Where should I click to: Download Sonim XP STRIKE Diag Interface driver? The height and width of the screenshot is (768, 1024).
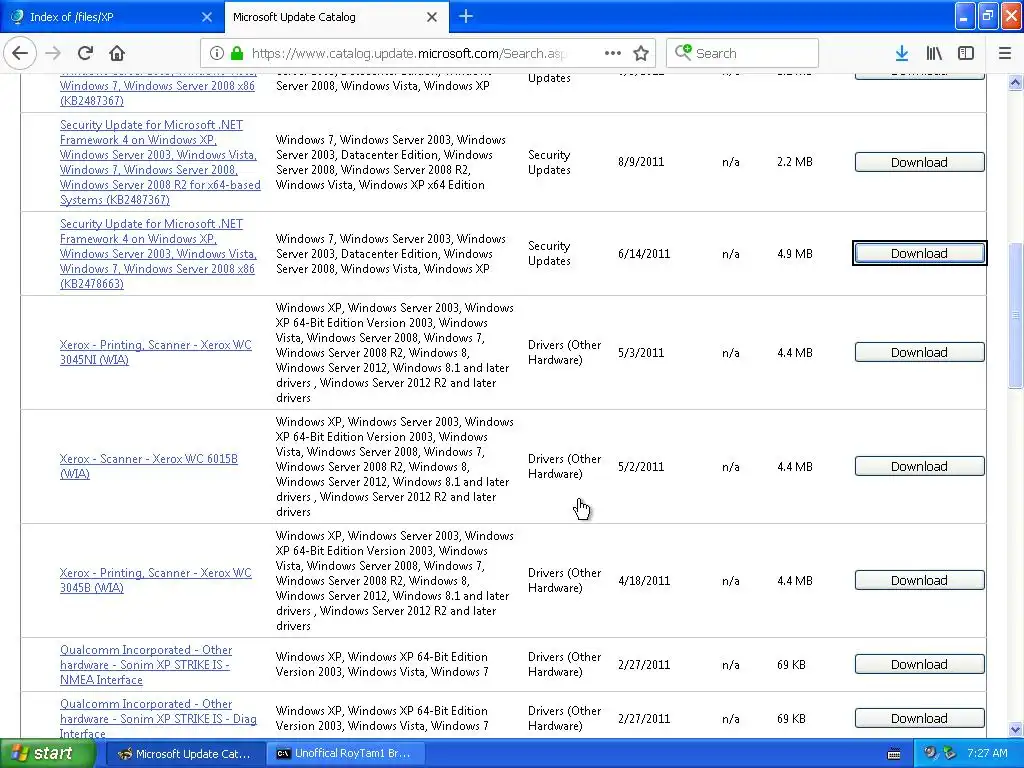click(x=920, y=718)
